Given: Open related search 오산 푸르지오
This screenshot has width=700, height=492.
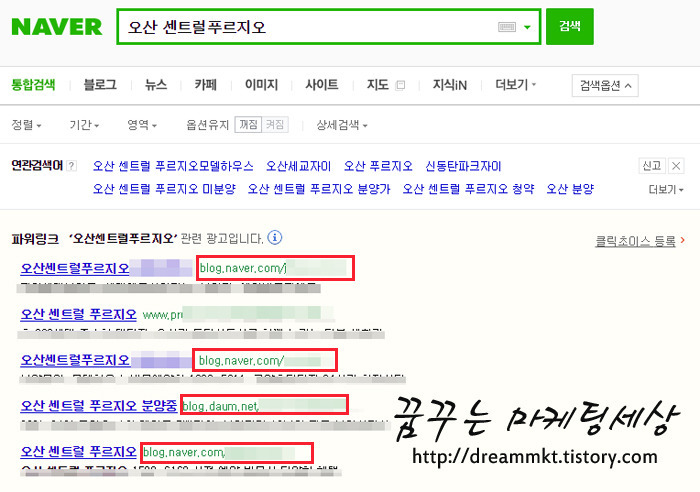Looking at the screenshot, I should coord(378,167).
